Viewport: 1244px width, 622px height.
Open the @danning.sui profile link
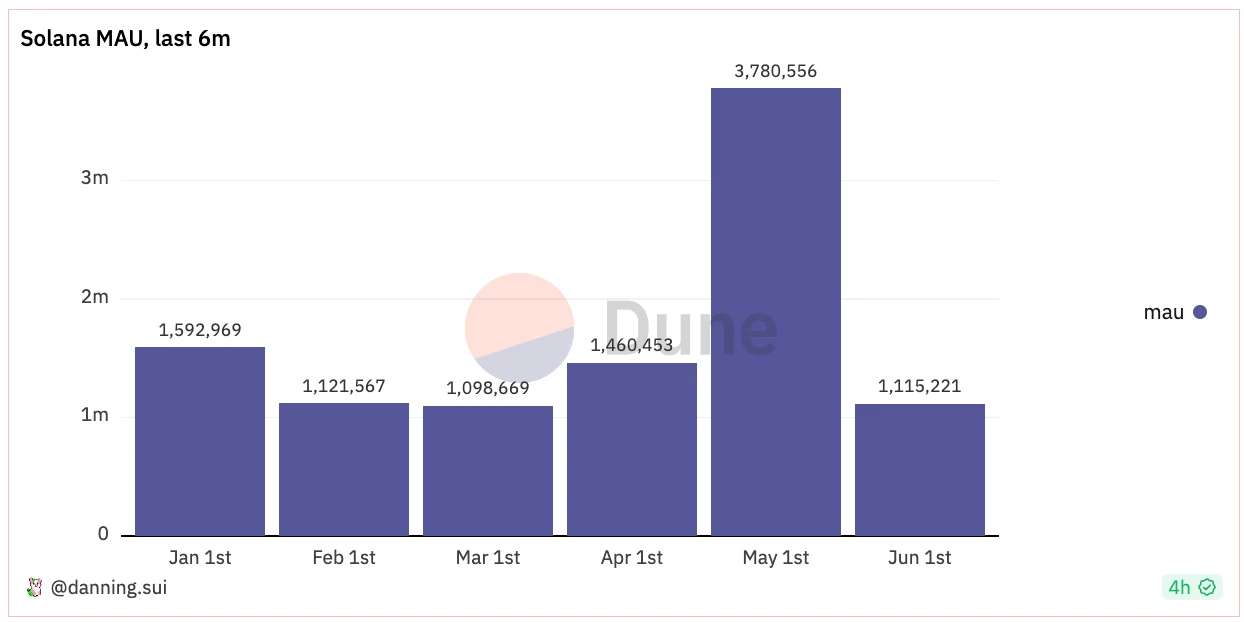point(109,588)
